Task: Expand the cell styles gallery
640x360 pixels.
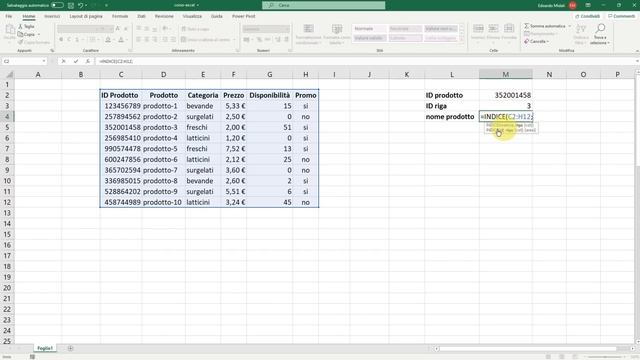Action: click(x=462, y=40)
